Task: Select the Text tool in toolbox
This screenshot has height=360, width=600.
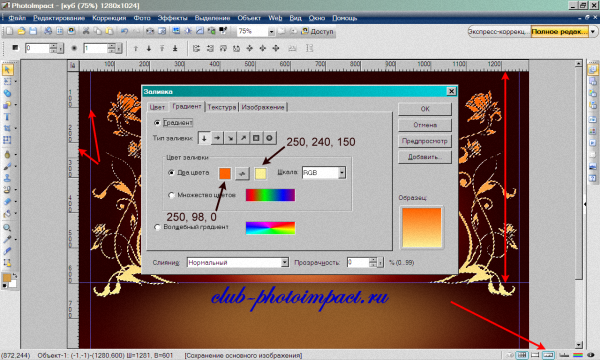Action: 7,117
